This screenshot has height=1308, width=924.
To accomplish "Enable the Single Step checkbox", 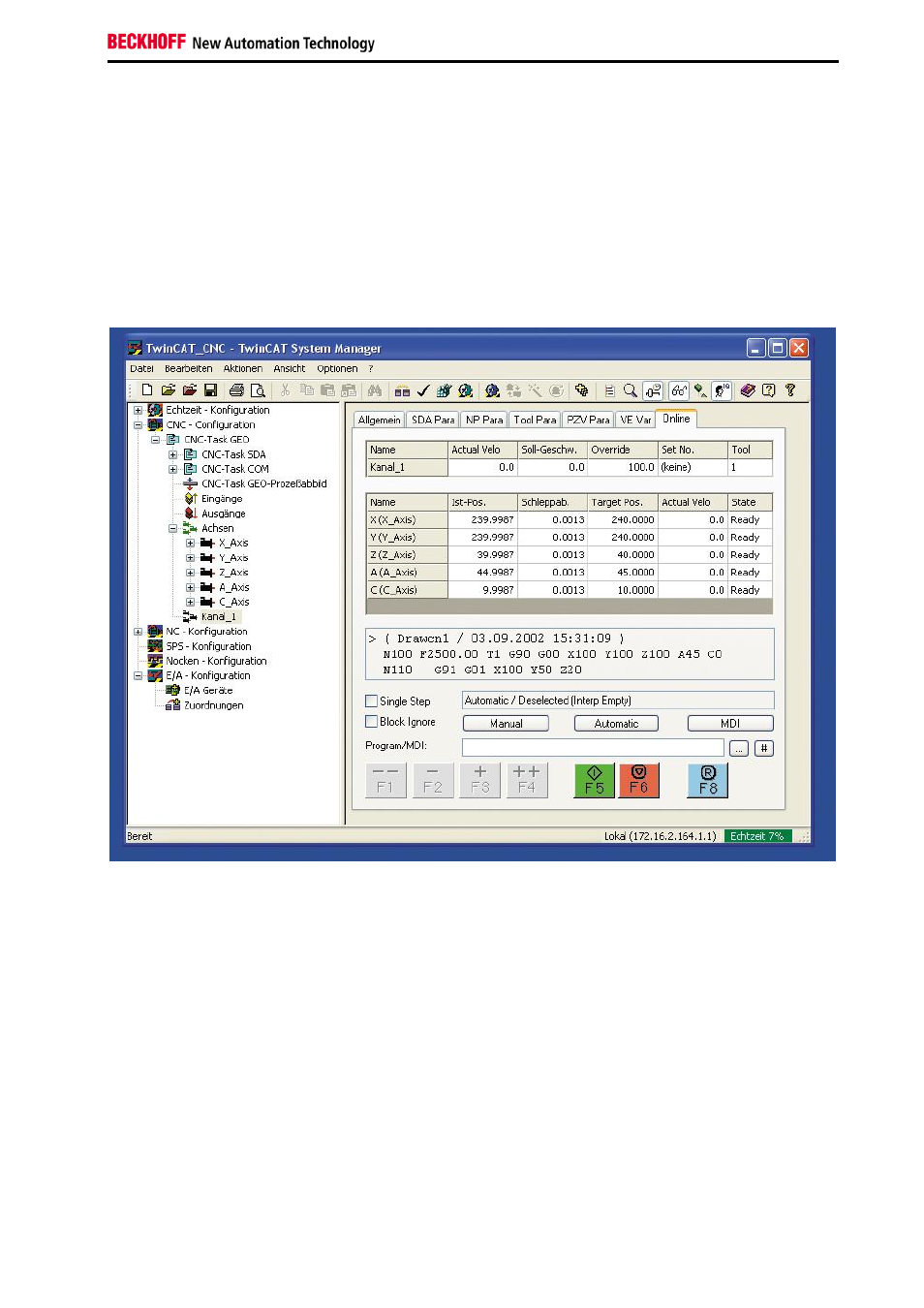I will [372, 701].
